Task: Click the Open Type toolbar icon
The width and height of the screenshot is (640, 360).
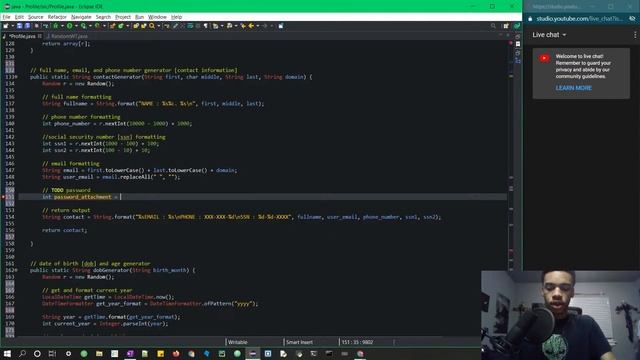Action: coord(136,26)
